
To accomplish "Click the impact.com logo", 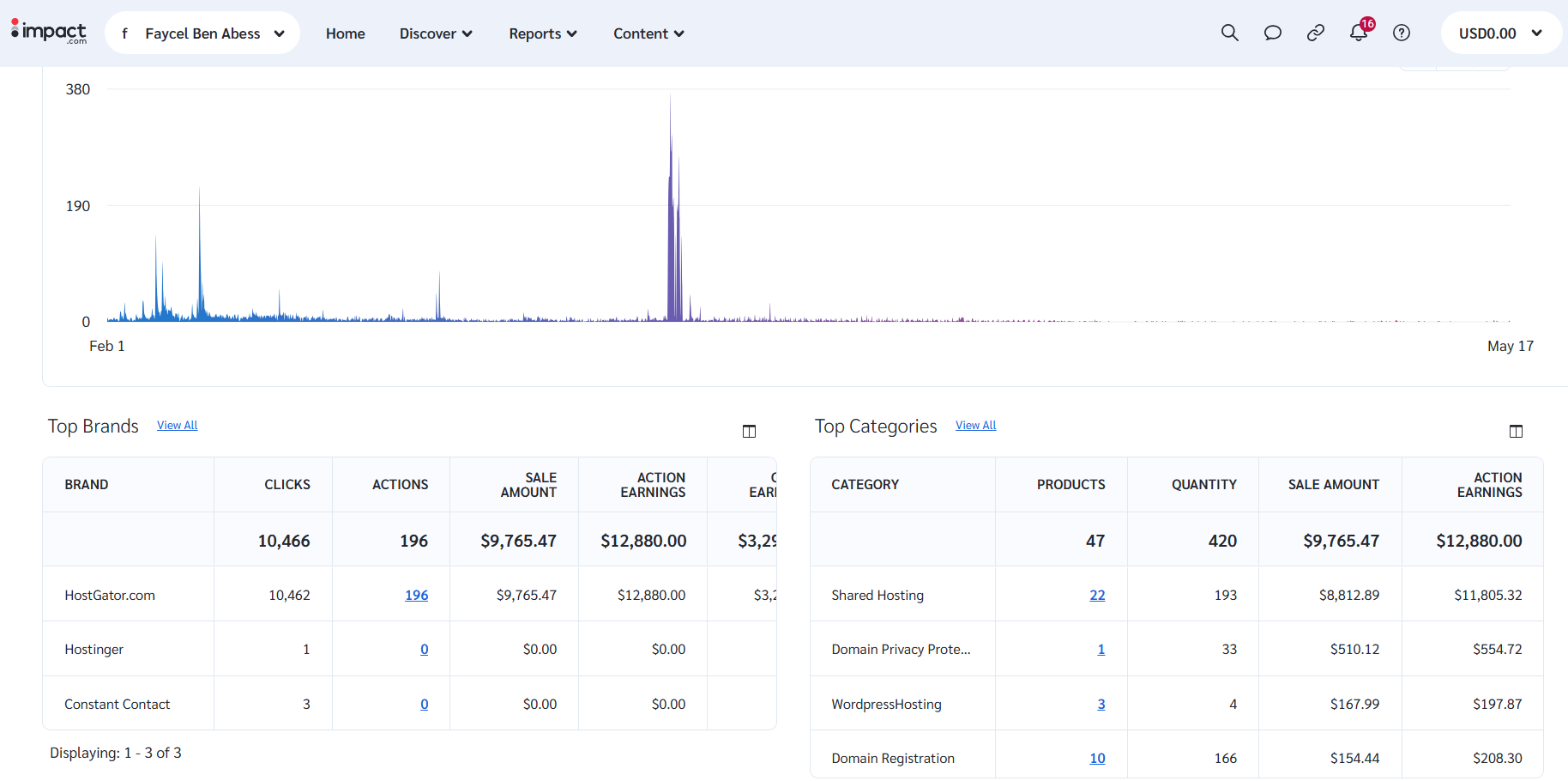I will tap(49, 32).
